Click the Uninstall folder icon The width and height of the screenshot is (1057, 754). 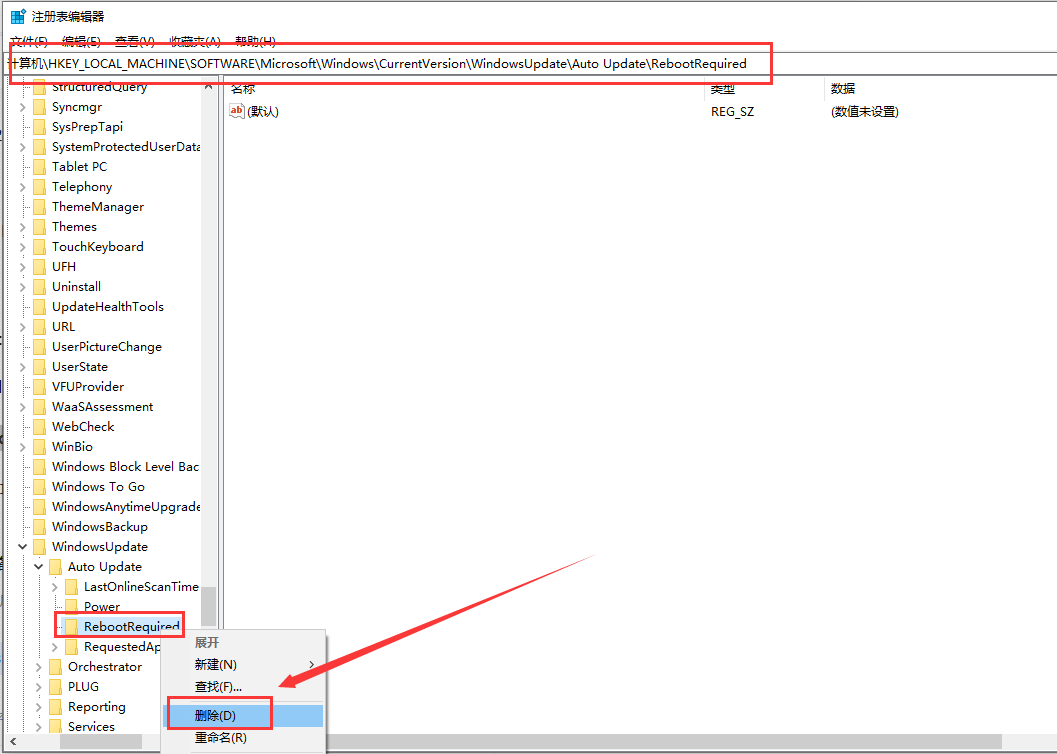click(x=40, y=286)
